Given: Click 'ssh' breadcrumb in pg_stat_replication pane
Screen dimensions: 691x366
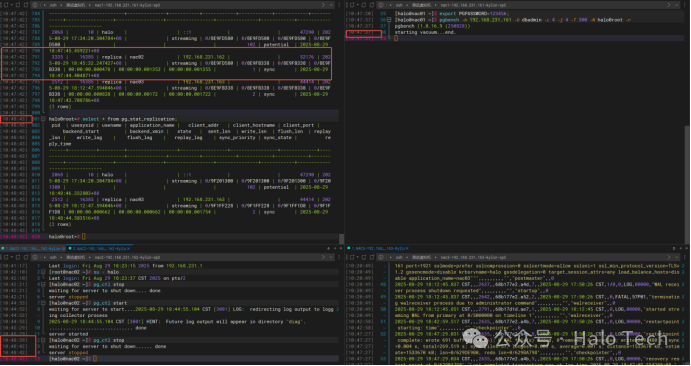Looking at the screenshot, I should (x=53, y=5).
